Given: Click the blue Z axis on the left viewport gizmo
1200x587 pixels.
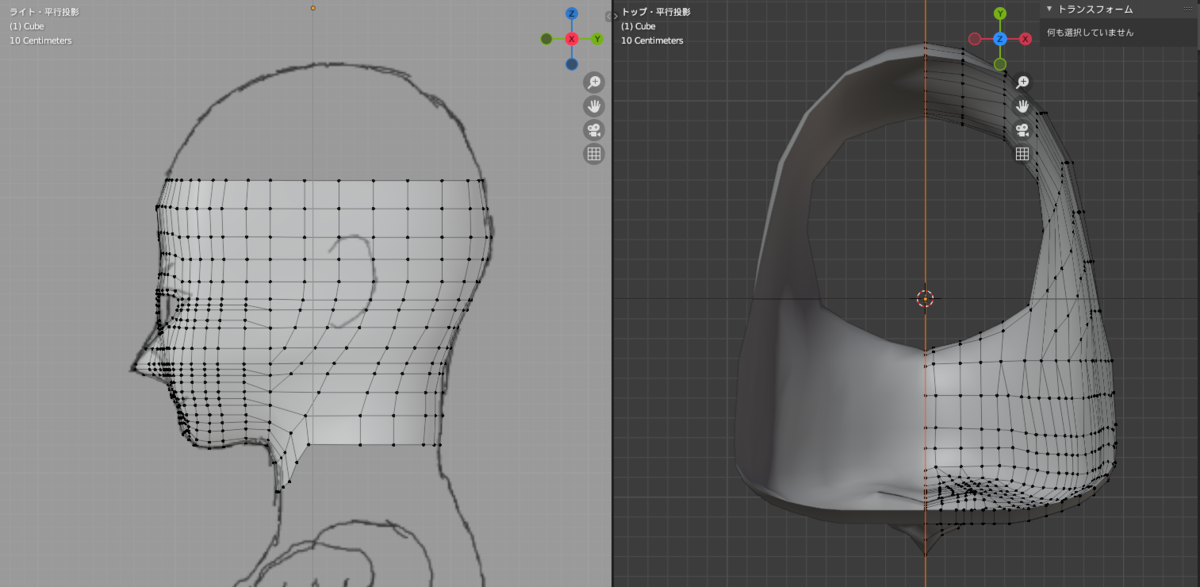Looking at the screenshot, I should pos(571,14).
